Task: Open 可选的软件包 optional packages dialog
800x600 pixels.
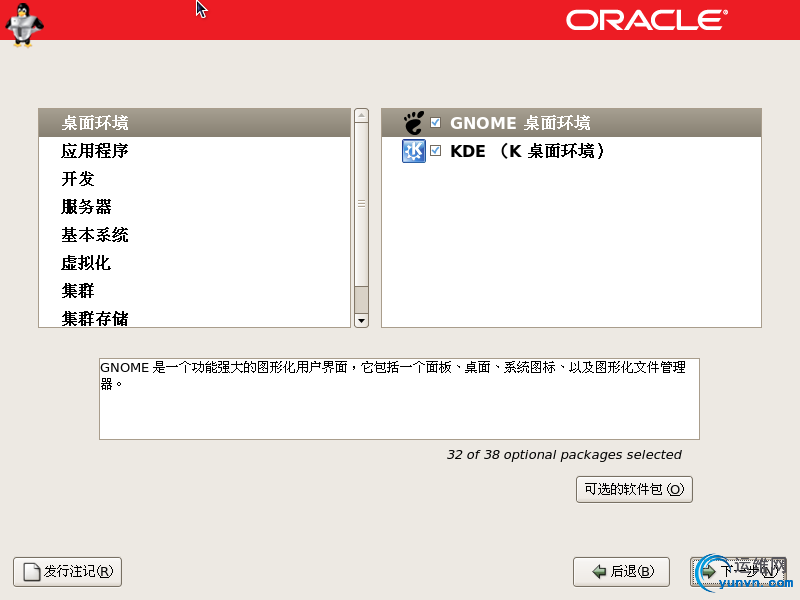Action: point(634,489)
